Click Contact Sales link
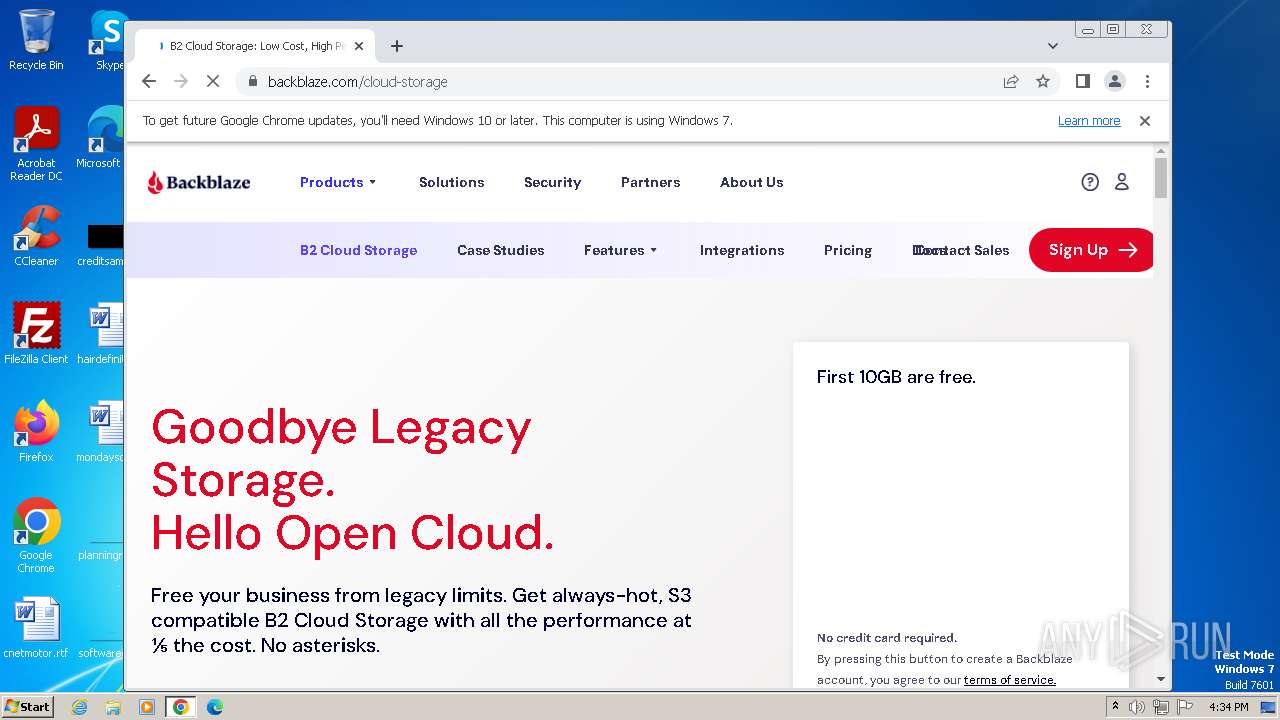This screenshot has width=1280, height=720. 961,250
